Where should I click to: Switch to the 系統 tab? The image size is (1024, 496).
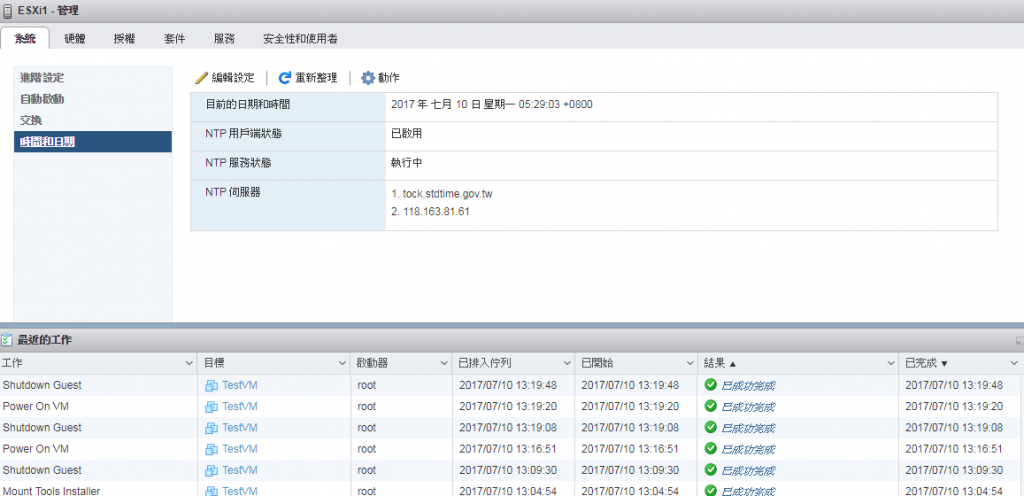point(25,39)
